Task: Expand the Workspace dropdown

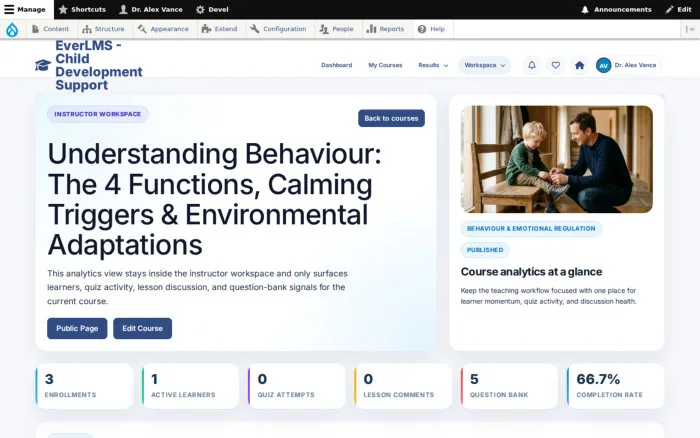Action: tap(485, 65)
